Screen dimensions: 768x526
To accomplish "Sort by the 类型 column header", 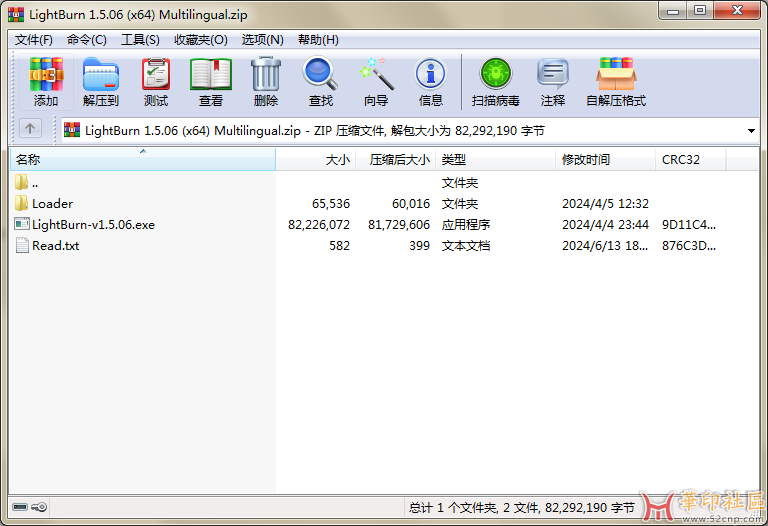I will point(496,159).
